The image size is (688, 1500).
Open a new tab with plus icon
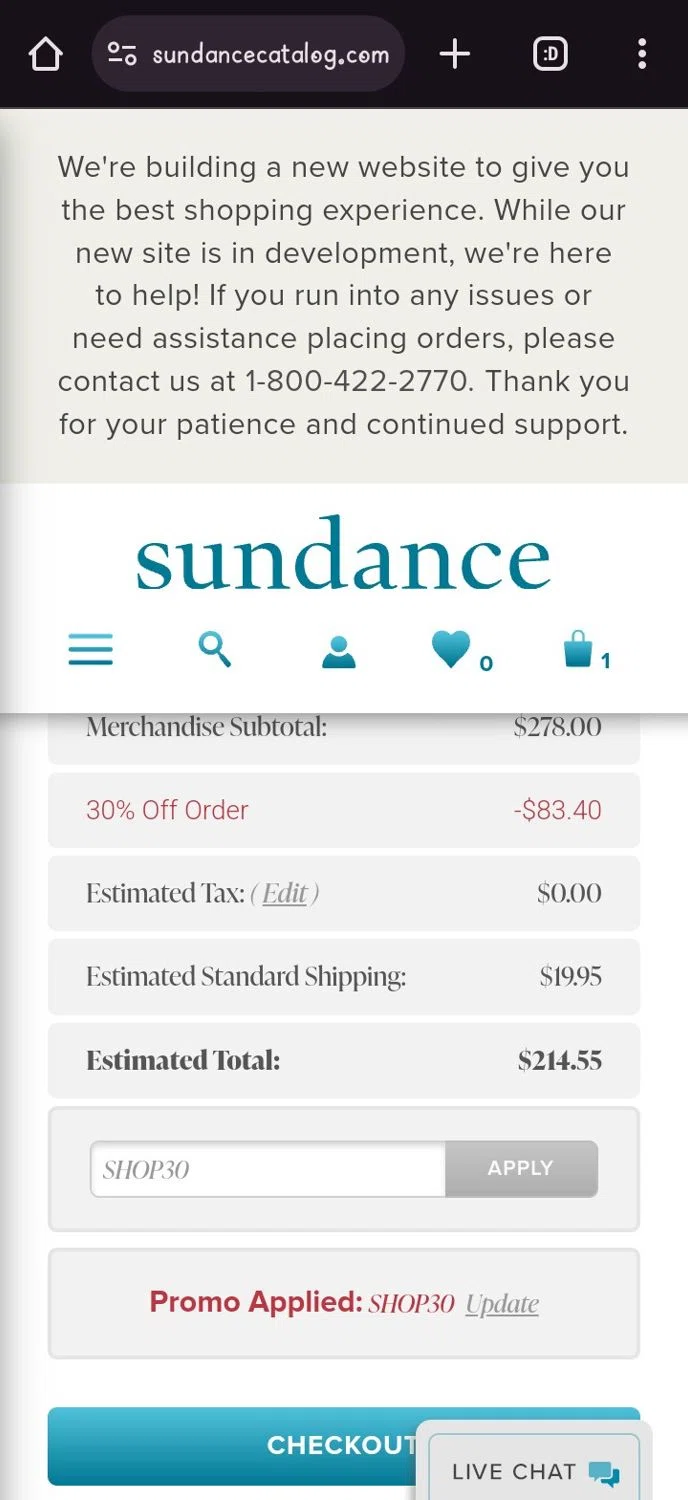[x=454, y=54]
